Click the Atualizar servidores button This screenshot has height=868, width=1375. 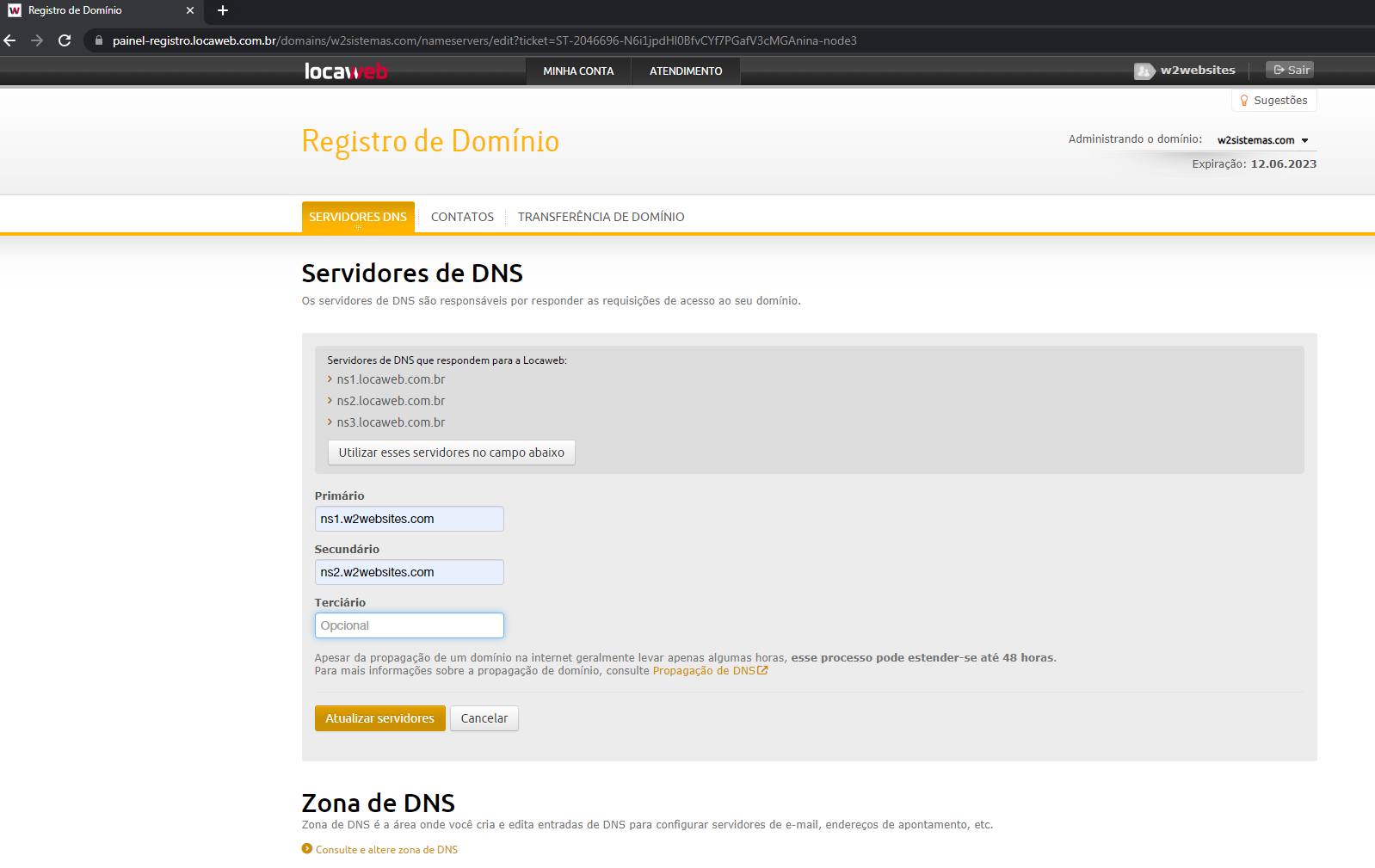tap(380, 718)
